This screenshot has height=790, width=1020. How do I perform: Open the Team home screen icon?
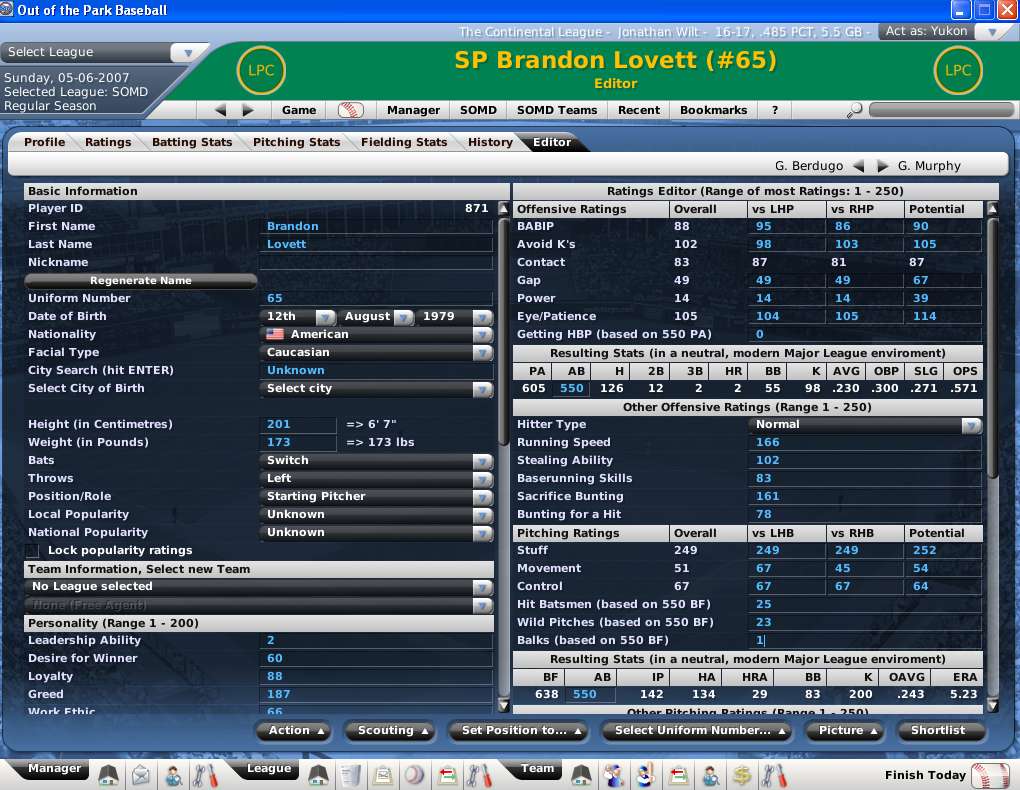(x=582, y=775)
